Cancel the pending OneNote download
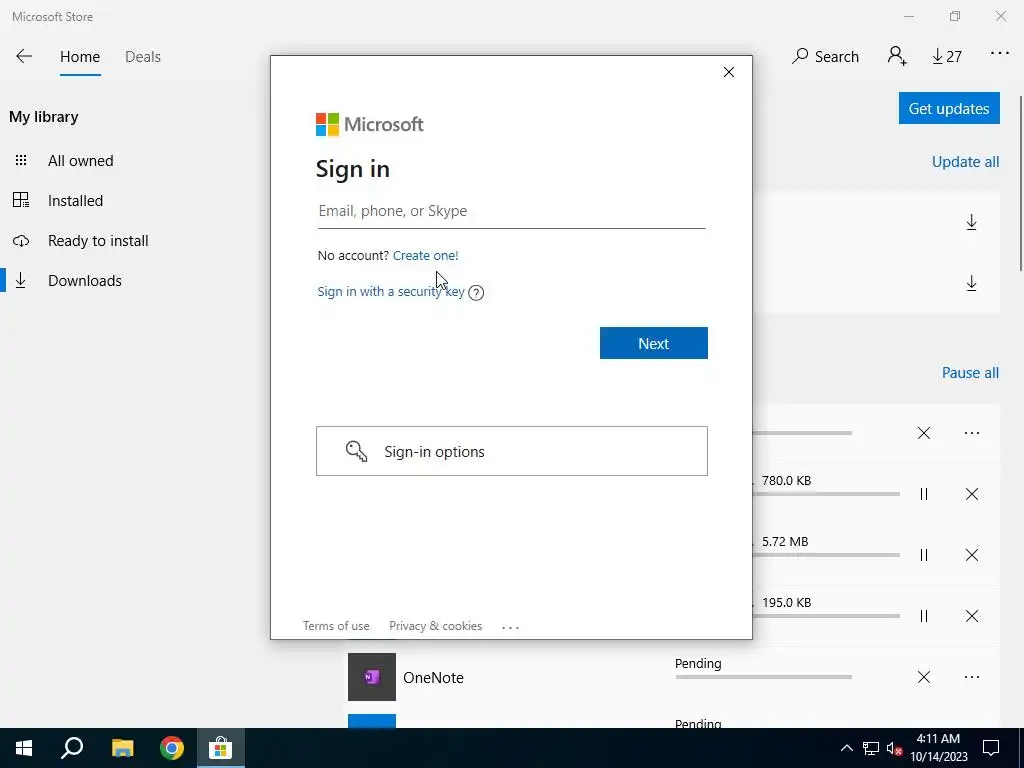The image size is (1024, 768). 923,677
